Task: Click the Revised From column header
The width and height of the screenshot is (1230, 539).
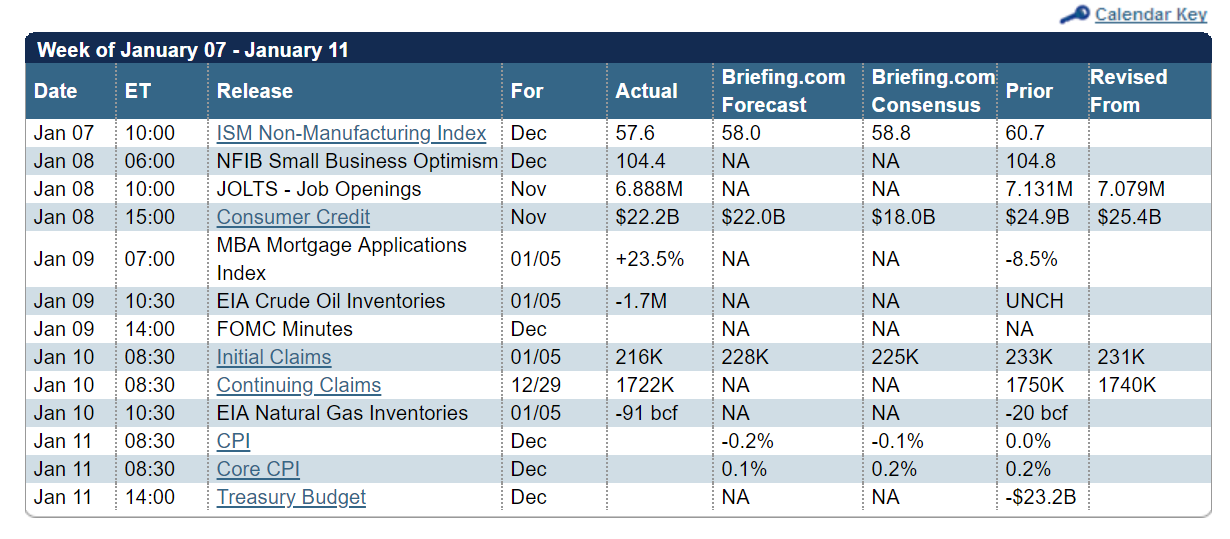Action: 1129,91
